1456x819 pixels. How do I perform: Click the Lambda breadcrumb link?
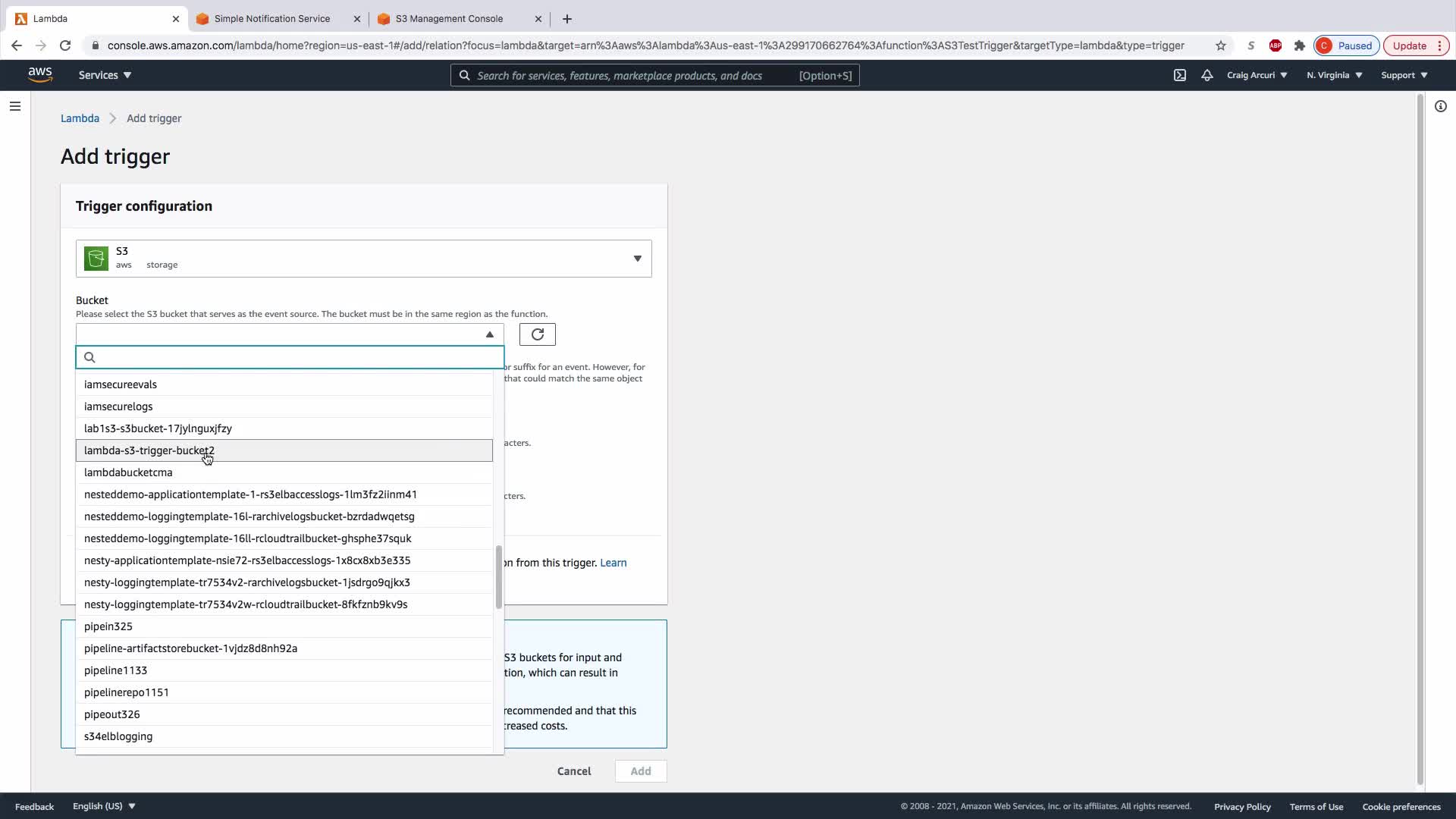(80, 118)
